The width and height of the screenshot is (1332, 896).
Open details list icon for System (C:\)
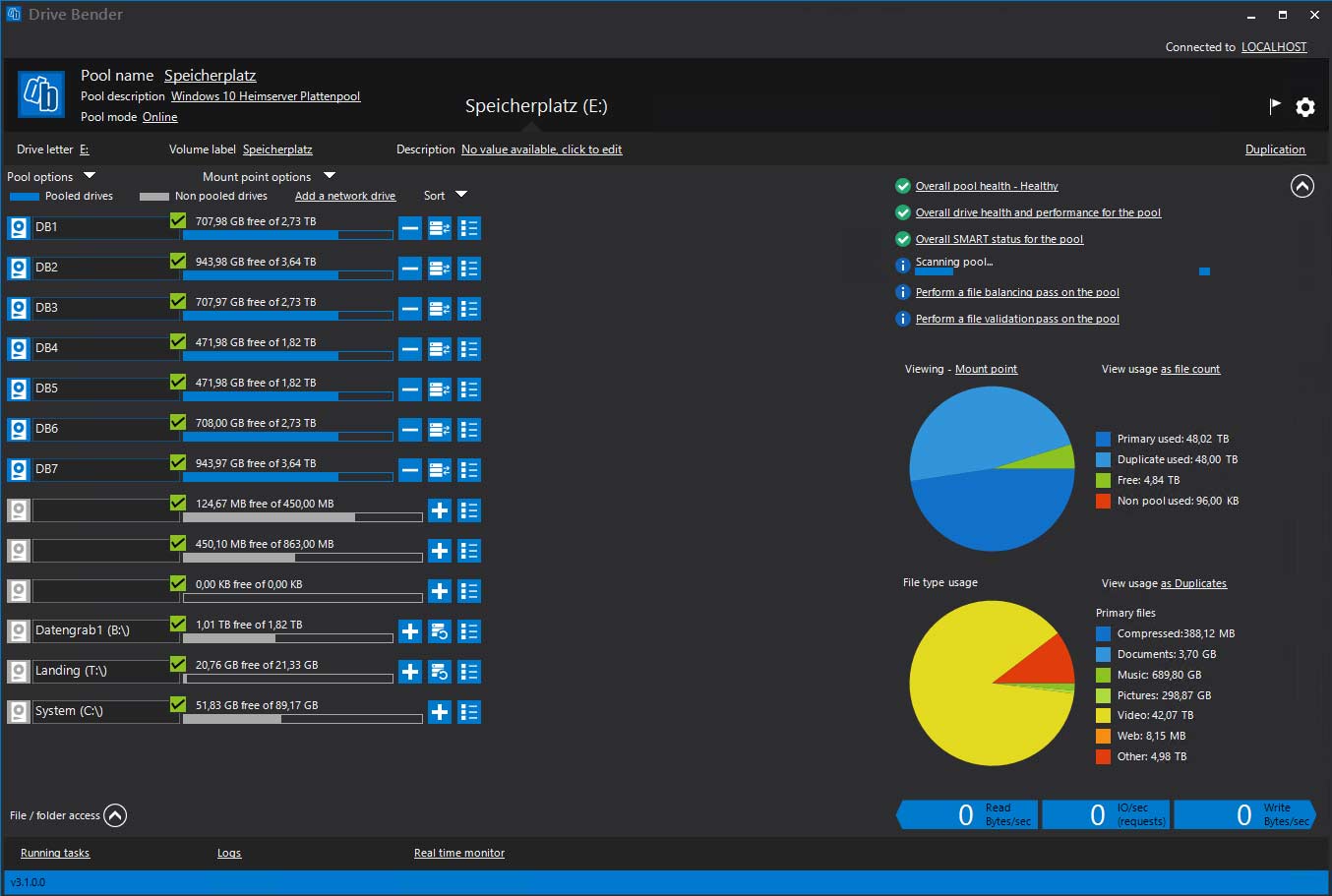pos(469,712)
